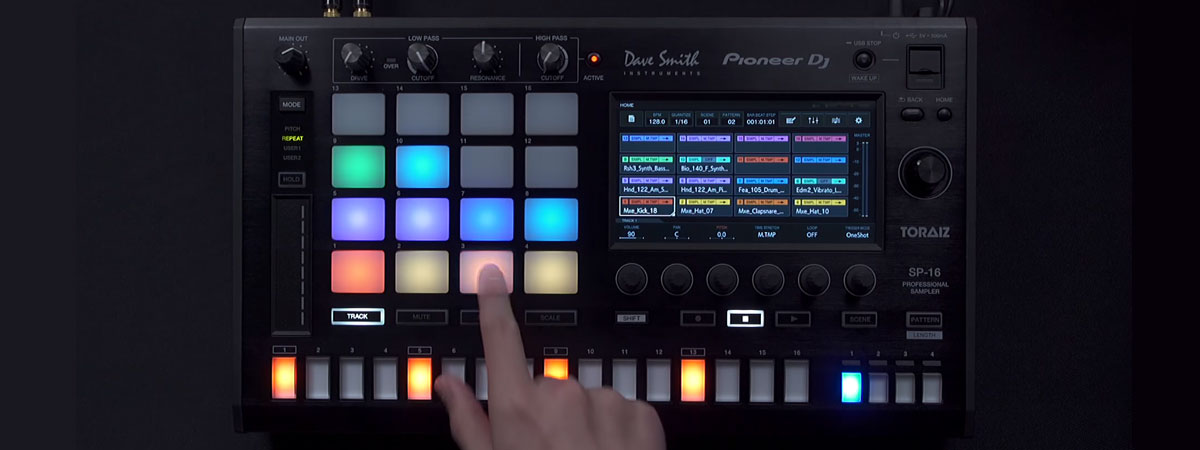Toggle the HOLD button
This screenshot has width=1200, height=450.
[291, 179]
